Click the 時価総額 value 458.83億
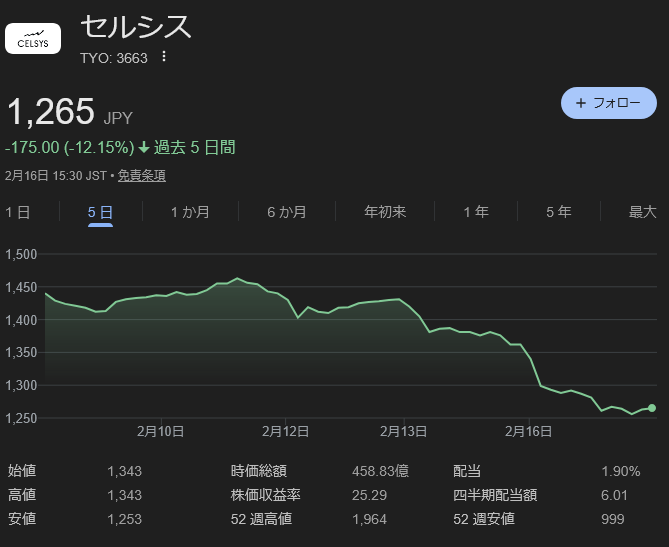 pos(380,471)
